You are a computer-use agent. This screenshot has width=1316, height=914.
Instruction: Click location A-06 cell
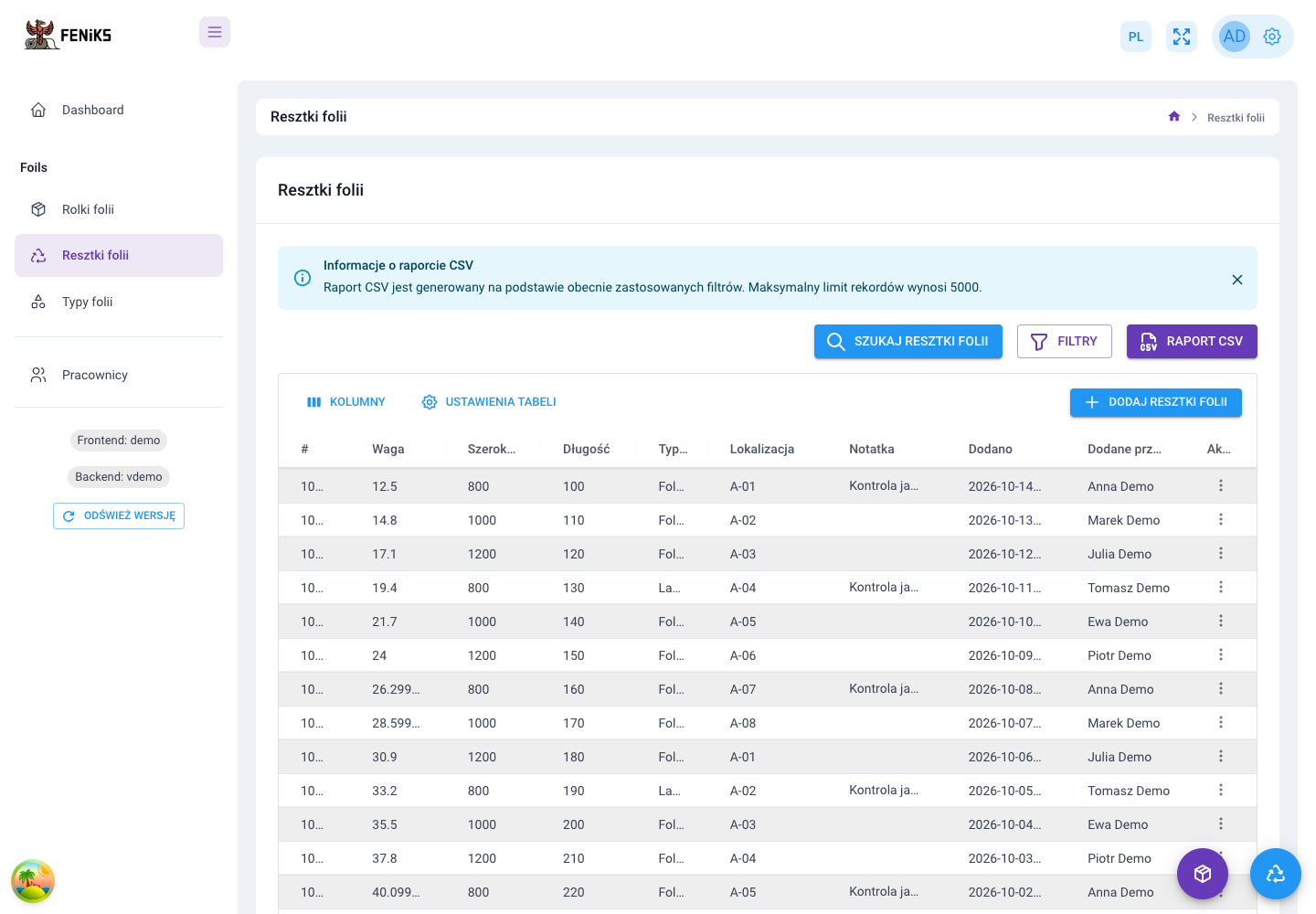[x=743, y=655]
